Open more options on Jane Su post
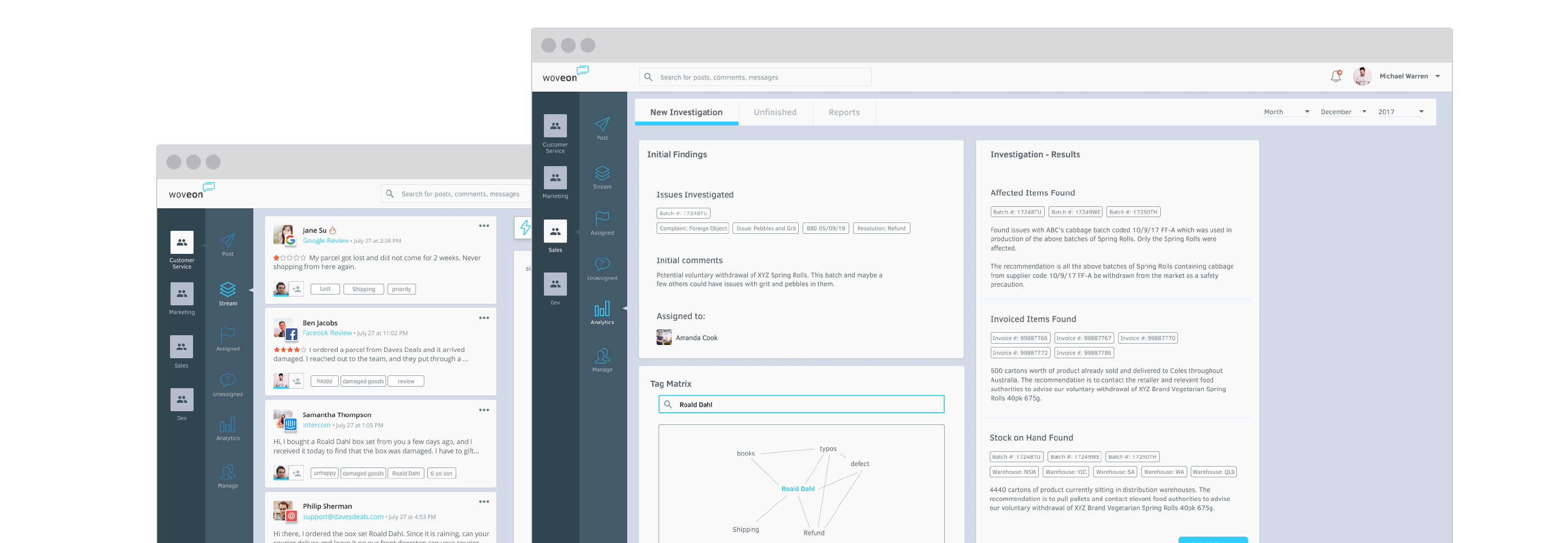 click(x=484, y=226)
